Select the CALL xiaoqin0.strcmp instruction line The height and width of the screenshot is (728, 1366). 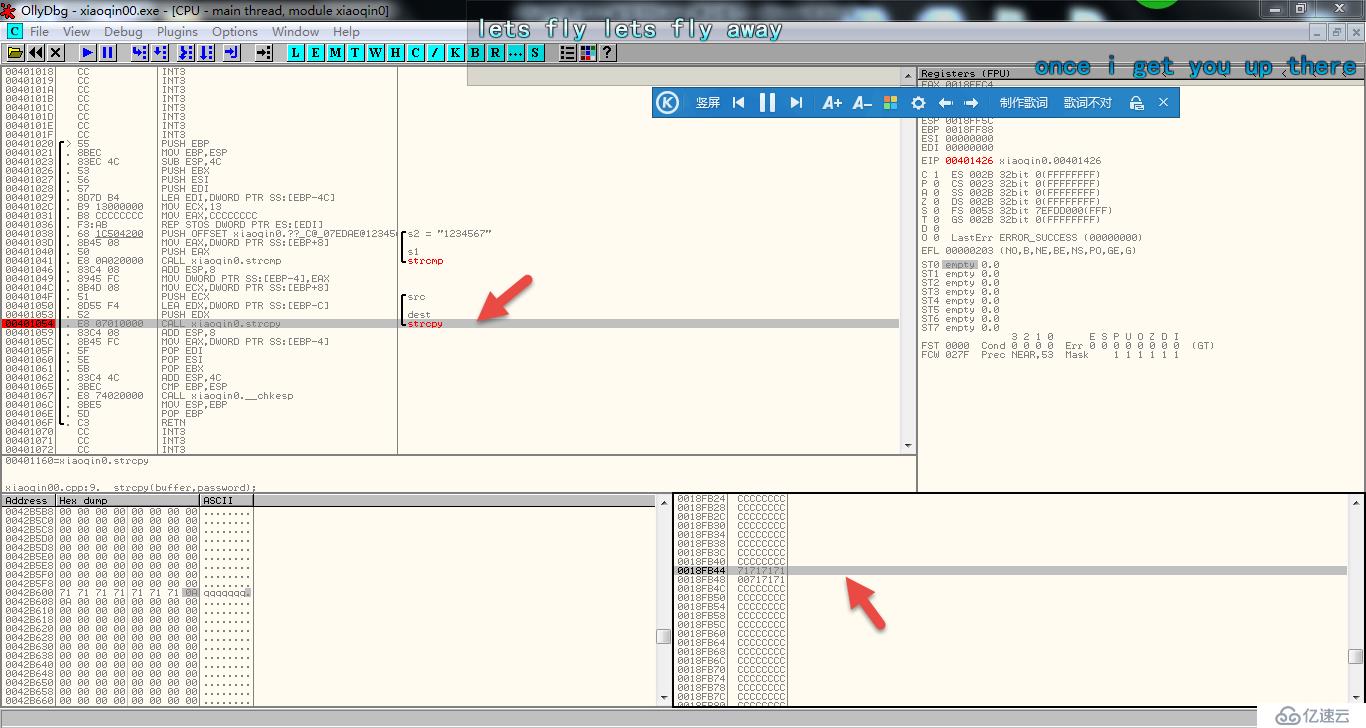pyautogui.click(x=450, y=261)
